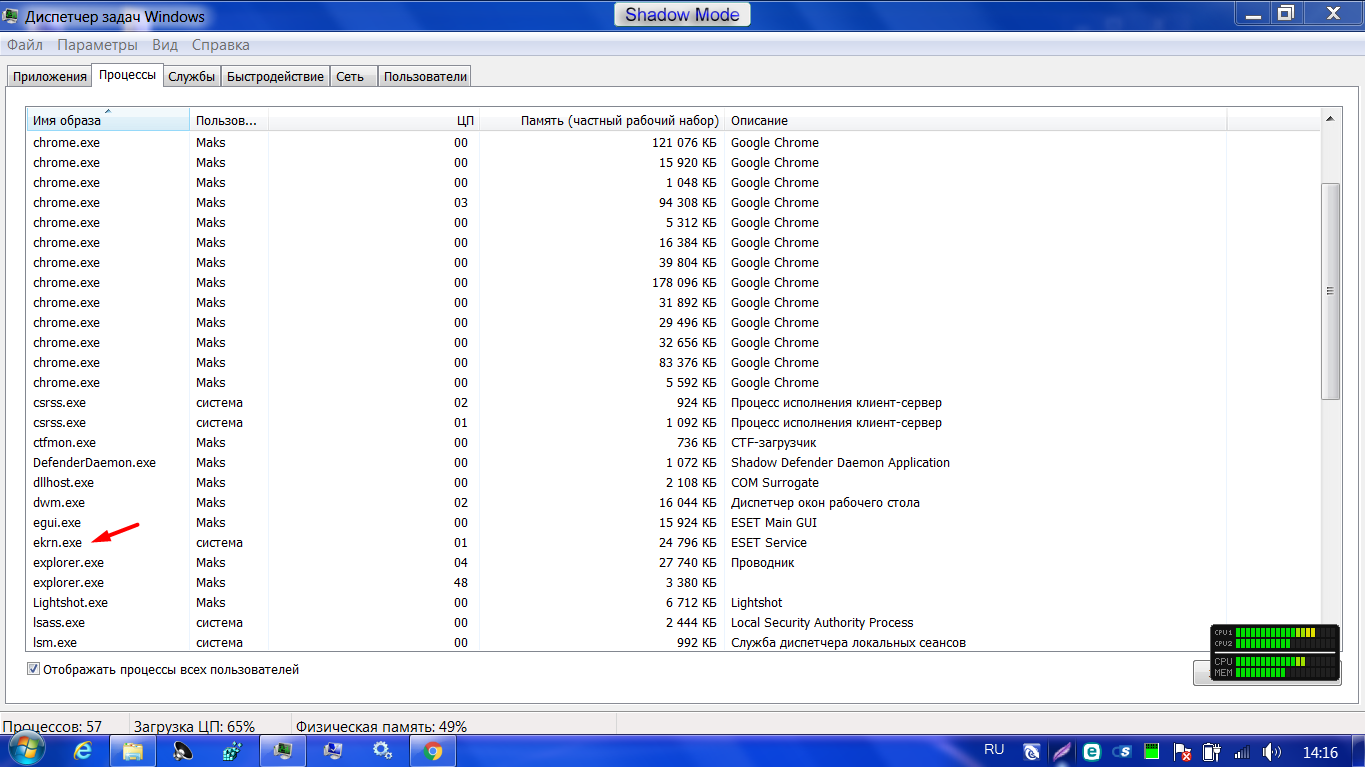
Task: Switch to the Приложения tab
Action: tap(49, 77)
